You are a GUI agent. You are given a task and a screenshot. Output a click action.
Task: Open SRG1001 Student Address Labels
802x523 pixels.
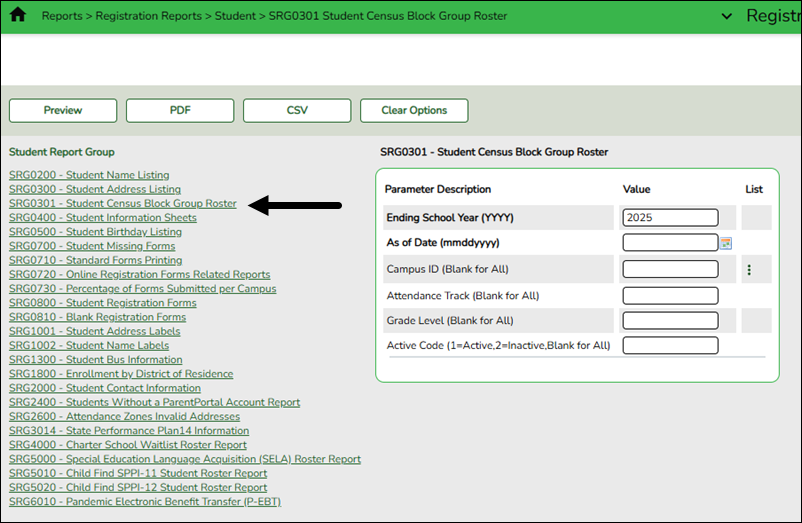point(95,331)
